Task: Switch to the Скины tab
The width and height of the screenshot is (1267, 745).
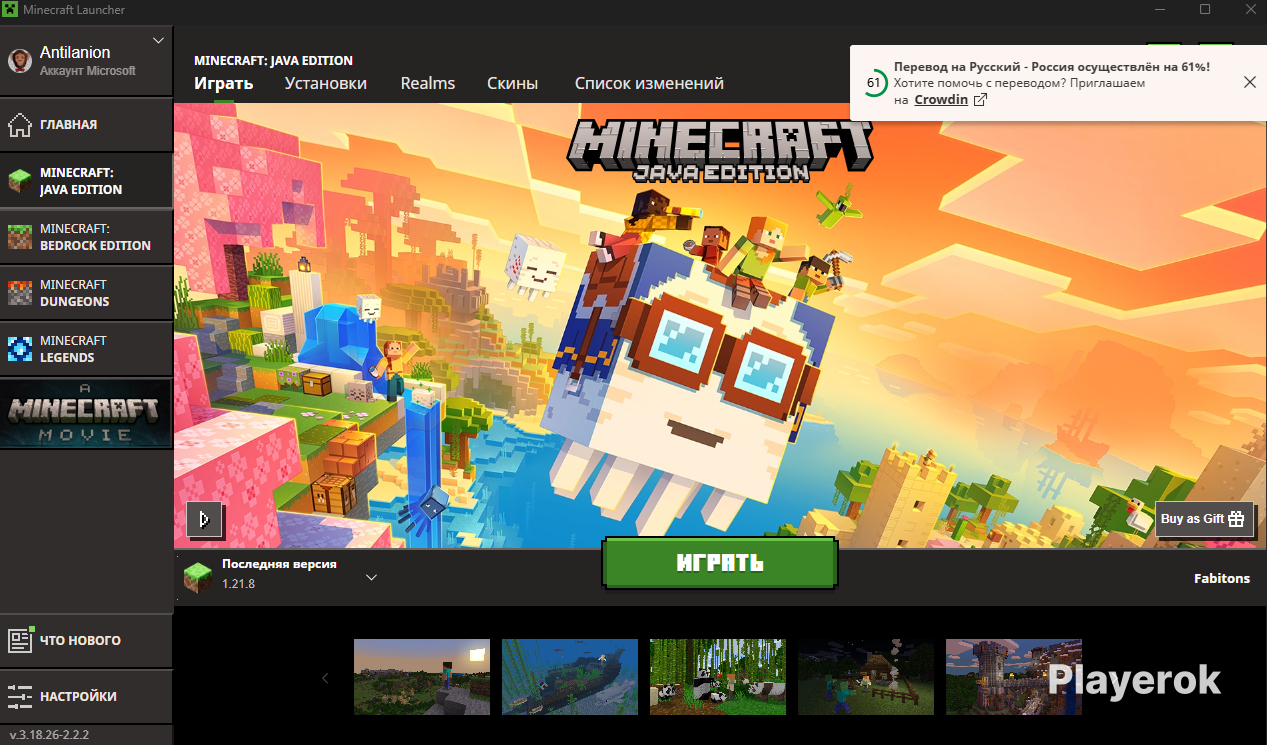Action: pyautogui.click(x=512, y=84)
